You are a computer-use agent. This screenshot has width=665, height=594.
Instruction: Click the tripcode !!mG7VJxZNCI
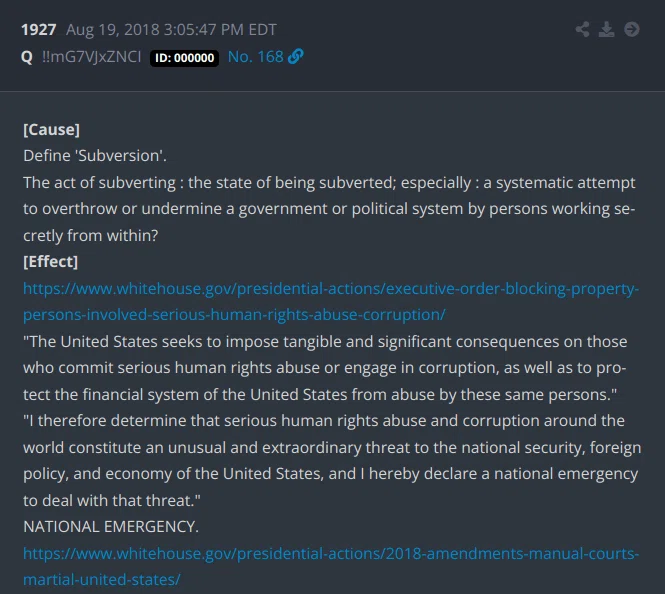tap(92, 57)
